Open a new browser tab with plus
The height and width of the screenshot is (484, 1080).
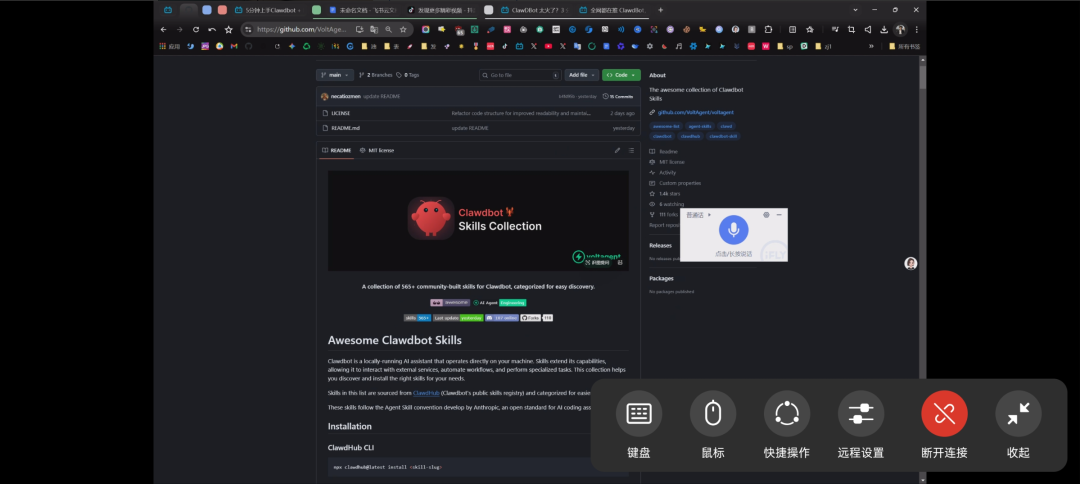pos(661,10)
